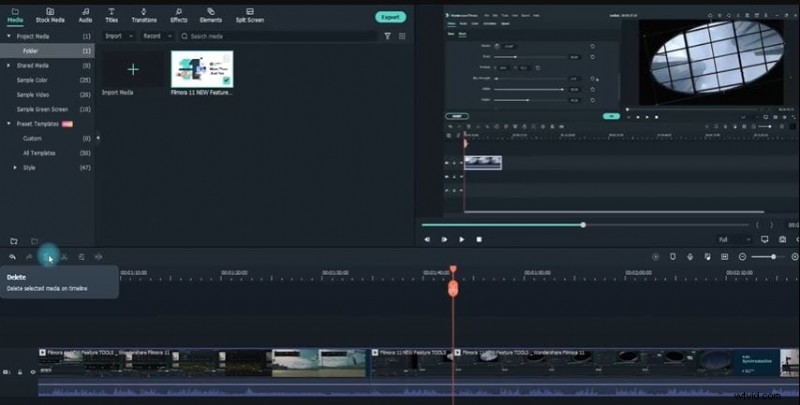Select All Templates
The width and height of the screenshot is (800, 405).
(x=39, y=153)
